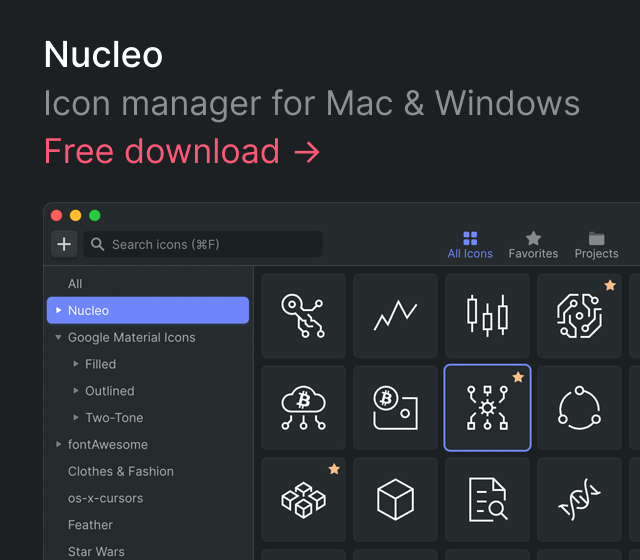Select the document search icon
The image size is (640, 560).
[487, 500]
